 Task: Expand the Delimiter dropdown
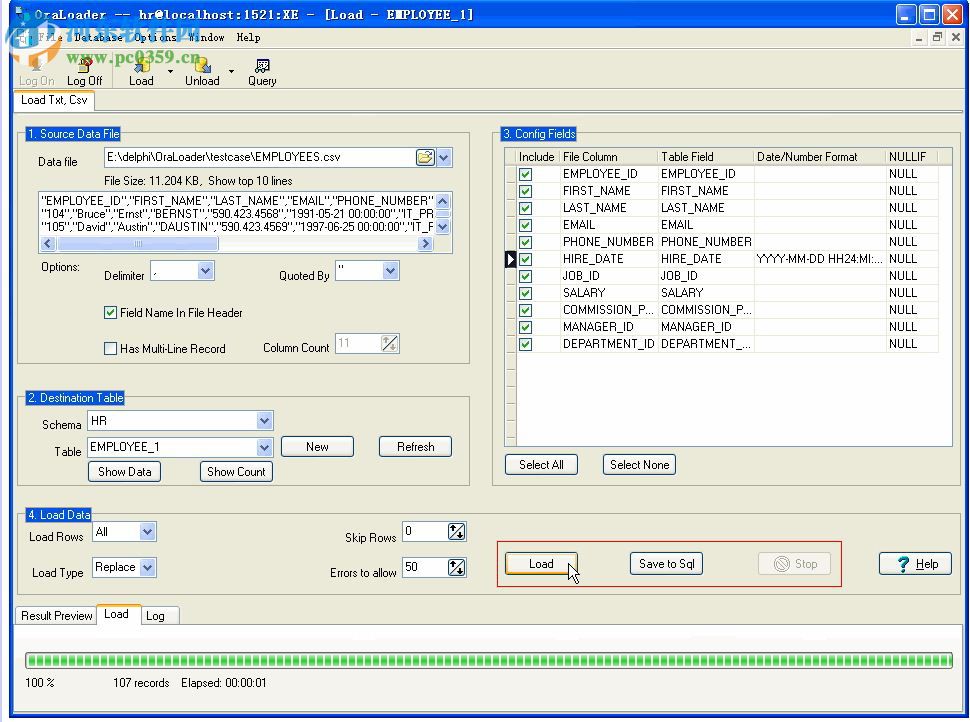[x=205, y=271]
